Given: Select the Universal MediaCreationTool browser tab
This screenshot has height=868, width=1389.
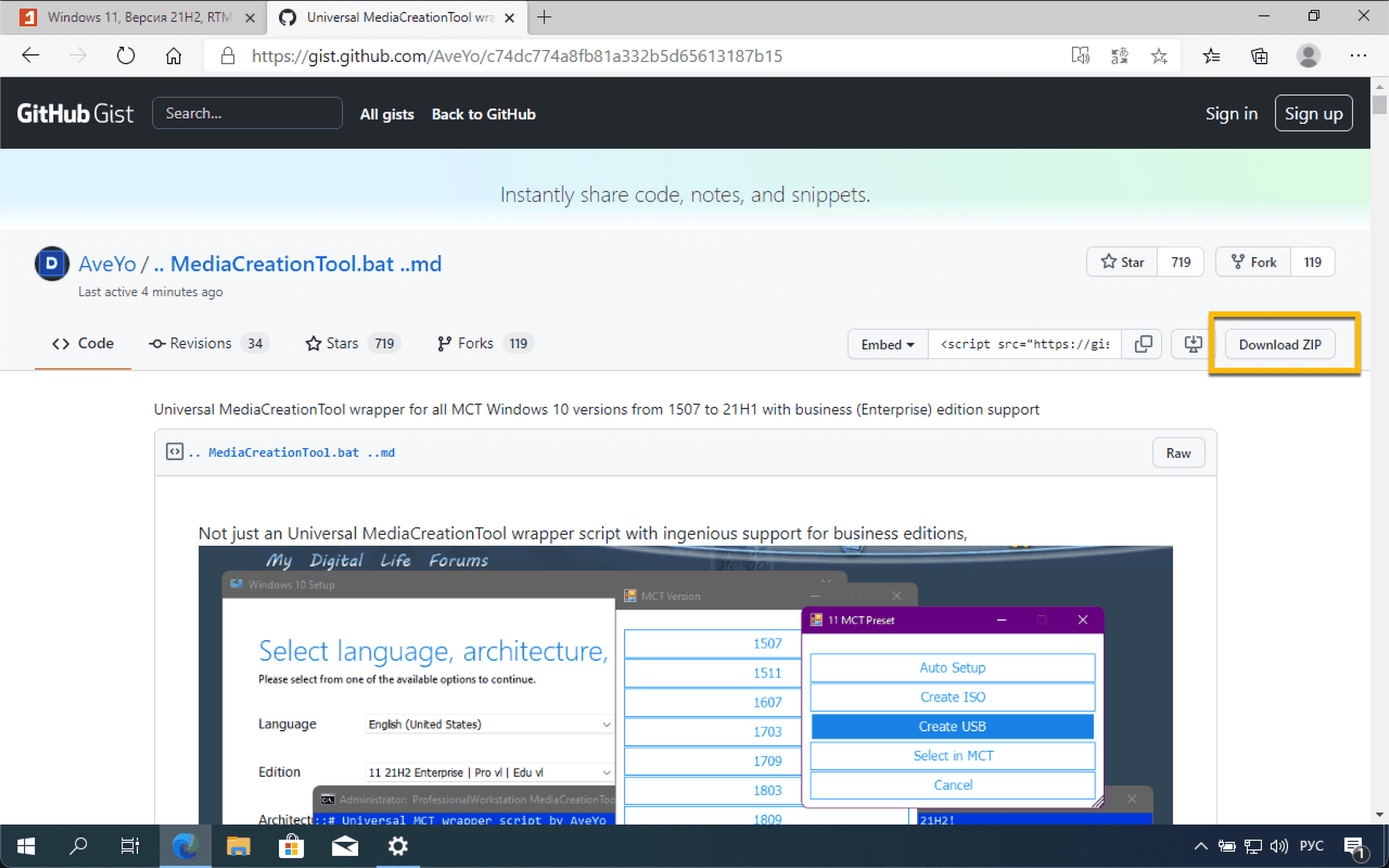Looking at the screenshot, I should click(x=398, y=17).
